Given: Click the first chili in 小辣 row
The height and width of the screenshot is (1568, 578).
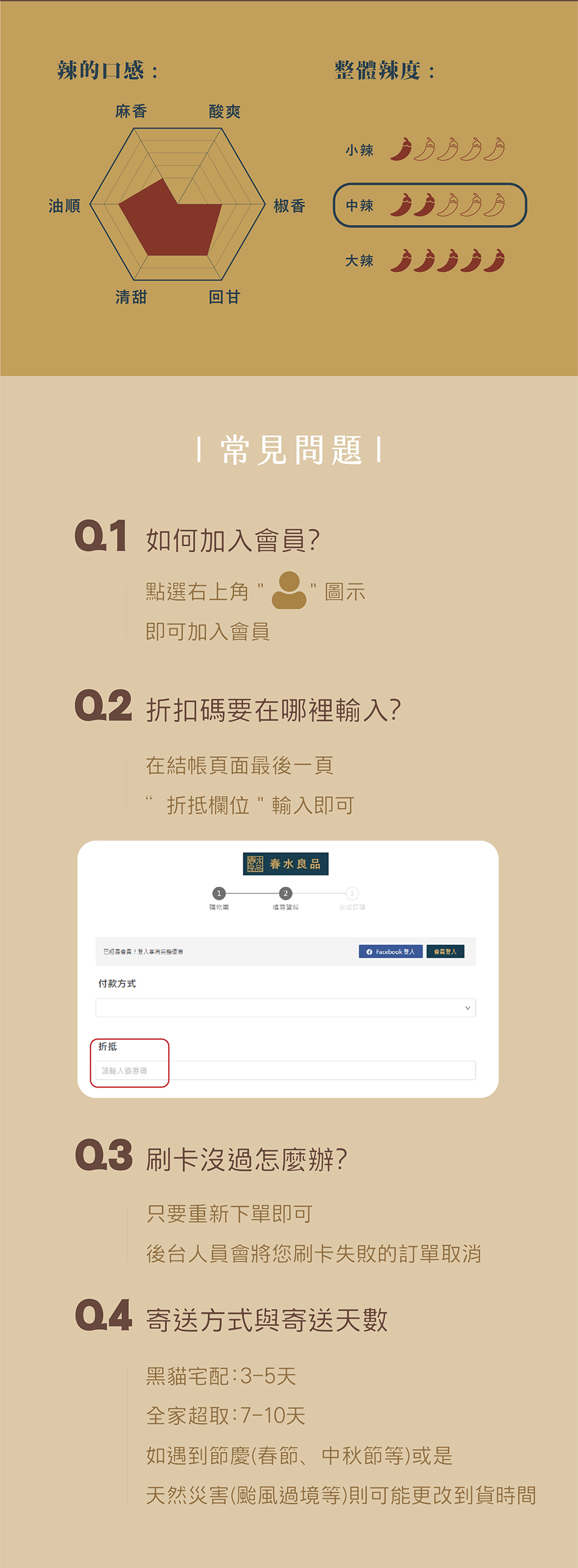Looking at the screenshot, I should (401, 149).
